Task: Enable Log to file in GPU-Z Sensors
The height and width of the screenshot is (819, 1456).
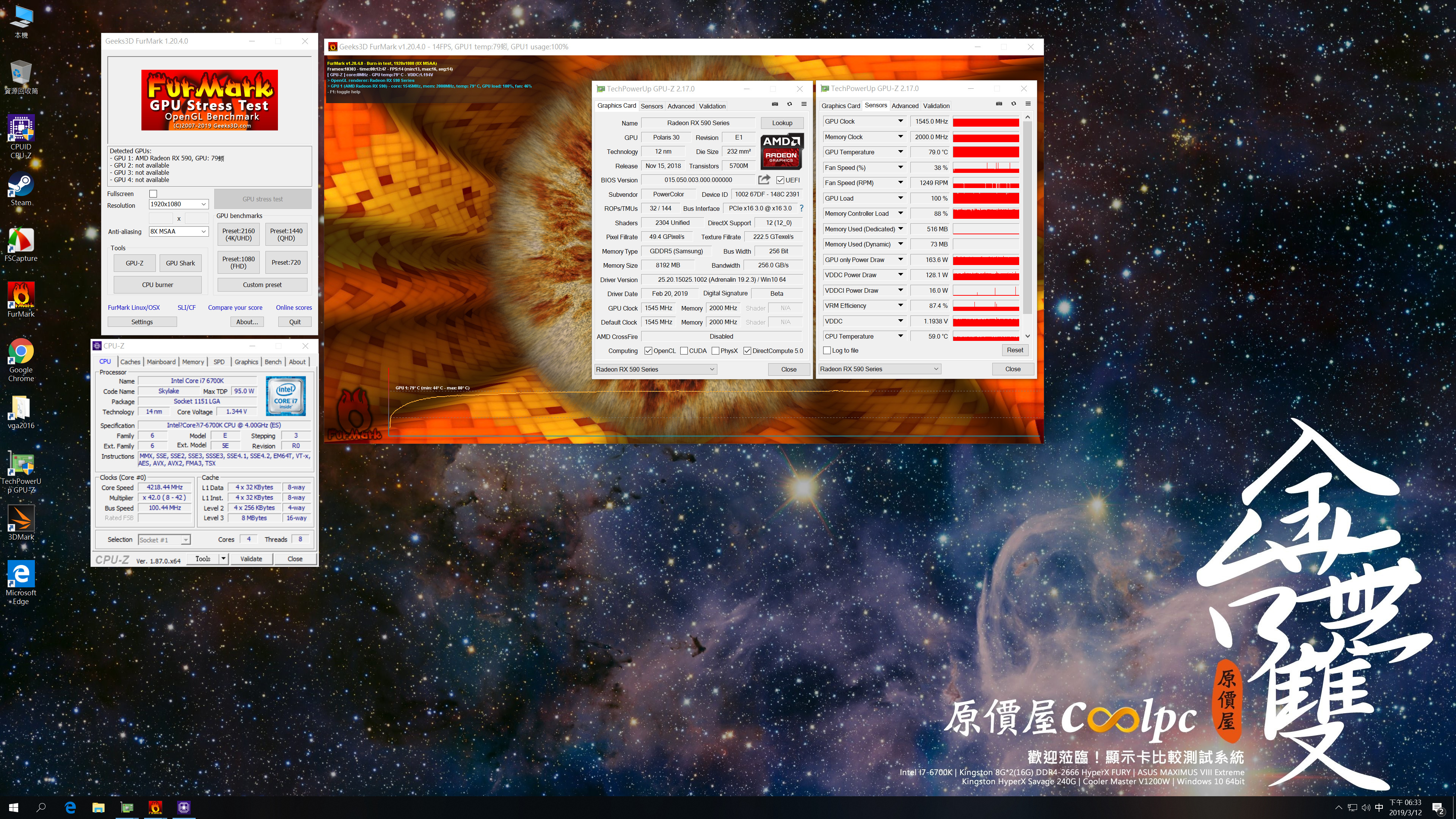Action: point(827,350)
